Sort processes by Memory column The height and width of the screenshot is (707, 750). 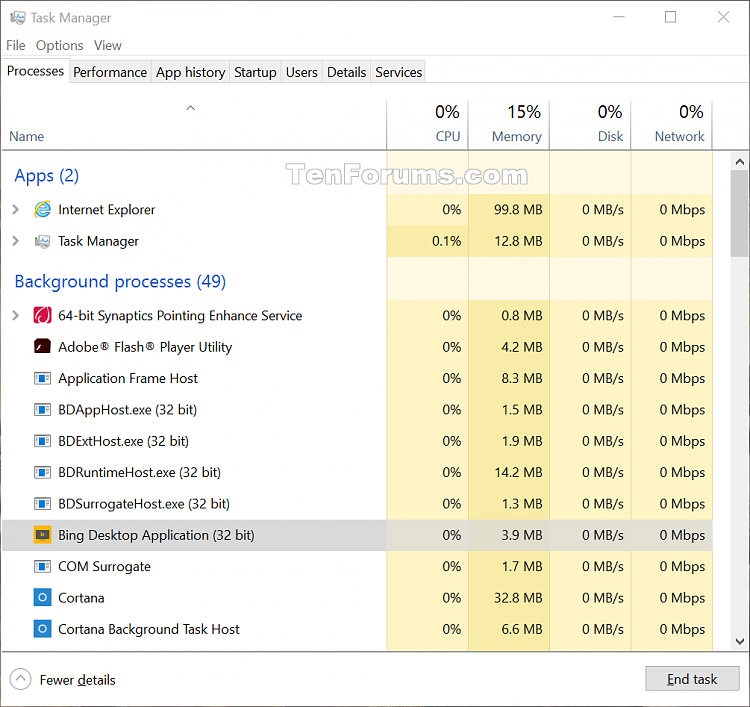(x=509, y=124)
